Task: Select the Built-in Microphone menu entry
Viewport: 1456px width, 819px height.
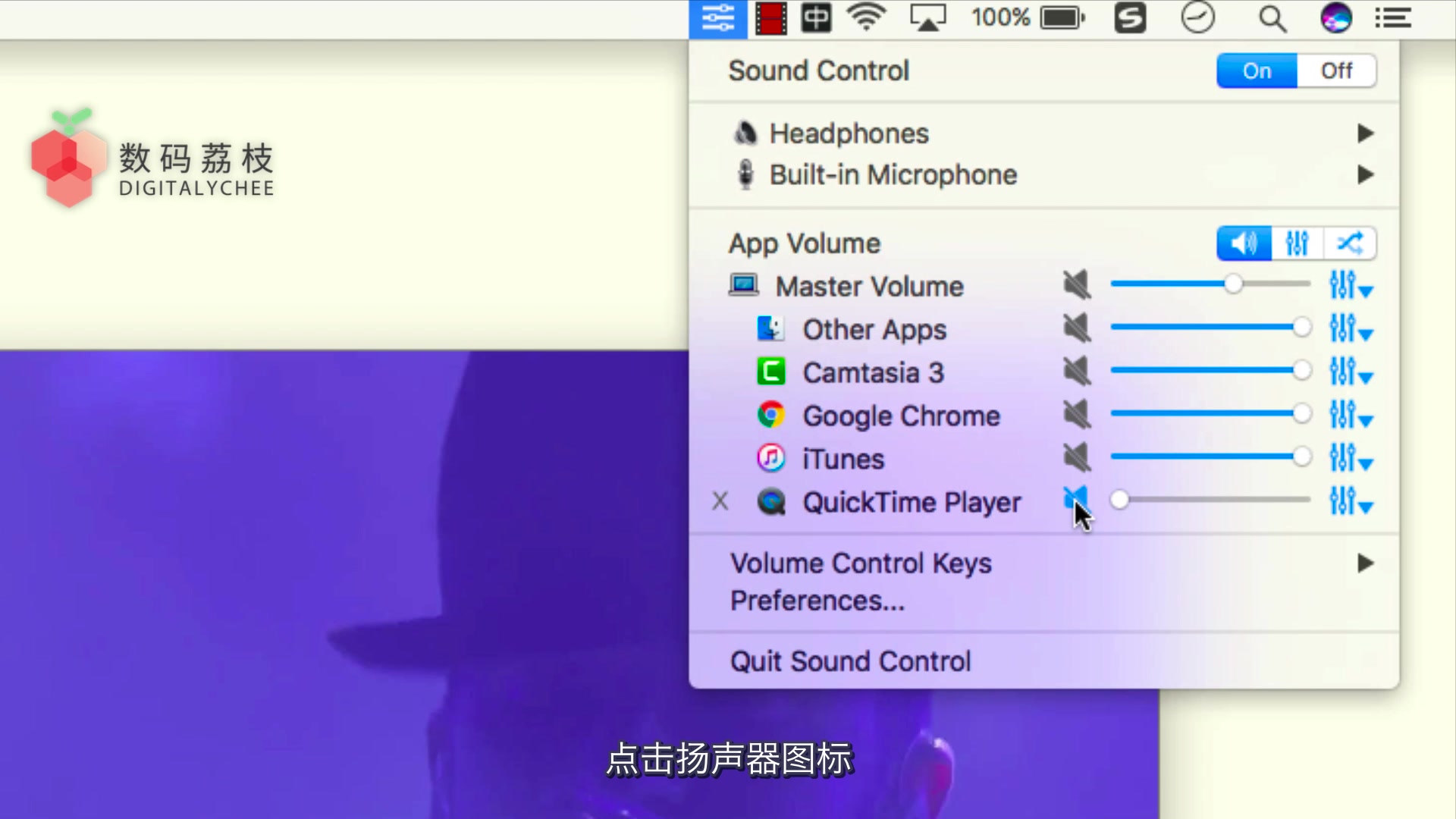Action: [x=1044, y=175]
